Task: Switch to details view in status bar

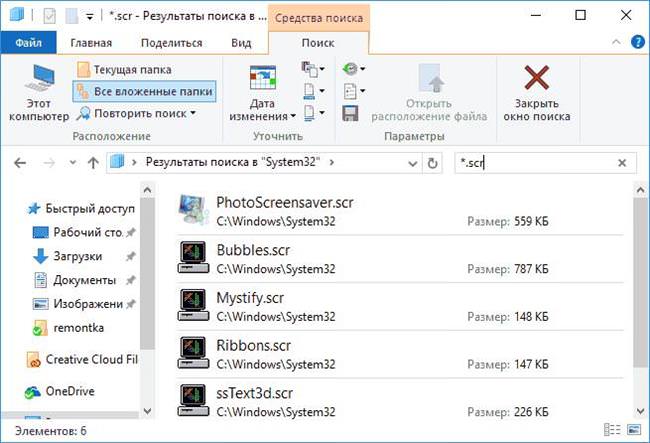Action: point(612,430)
